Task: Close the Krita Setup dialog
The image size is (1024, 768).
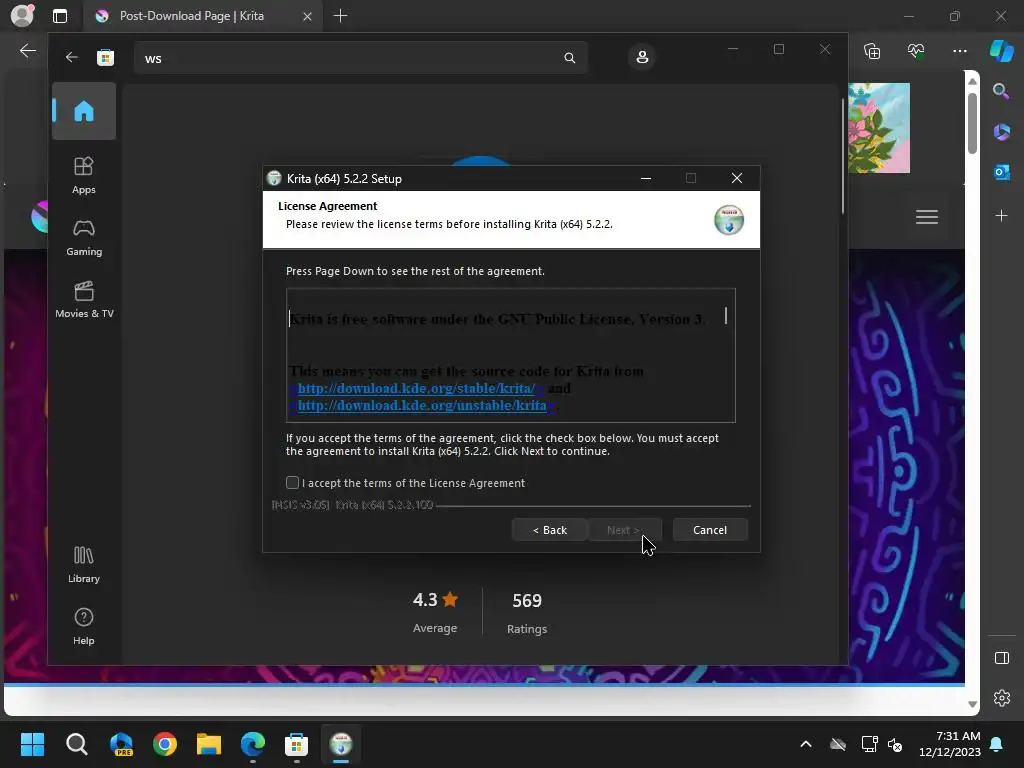Action: coord(737,178)
